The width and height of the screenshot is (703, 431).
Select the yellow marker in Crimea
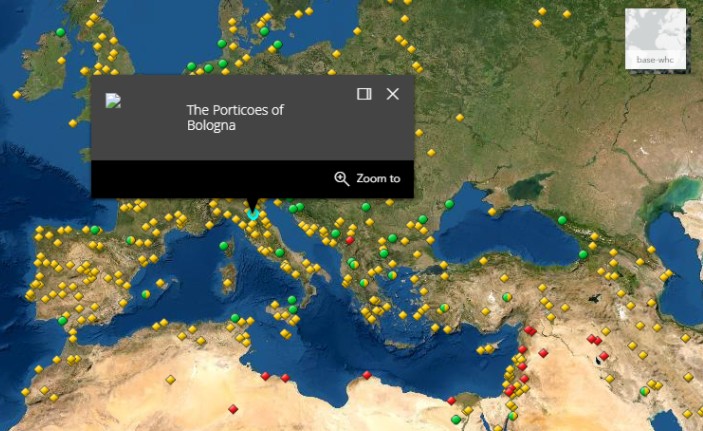492,211
